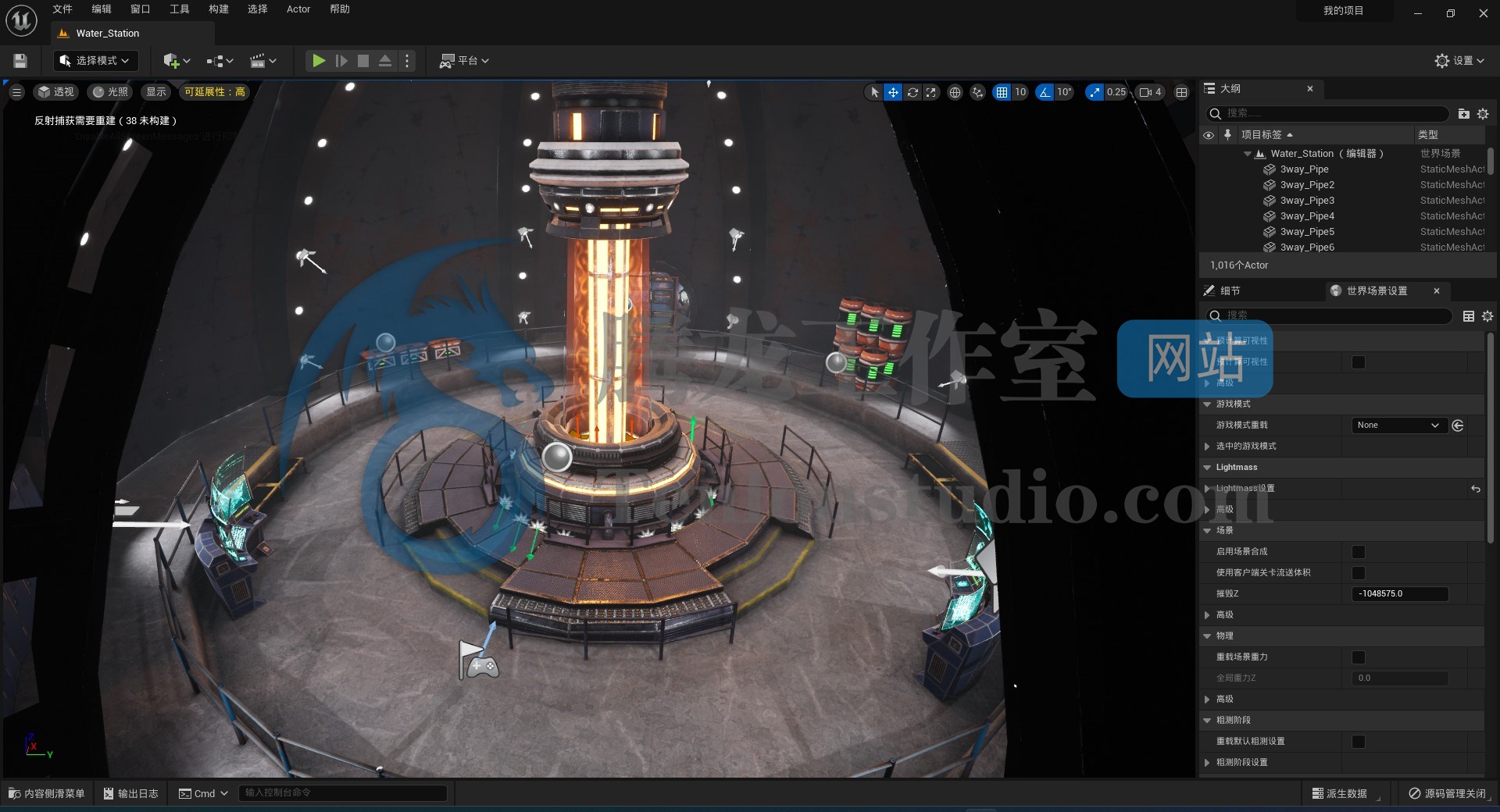Stop the play session
Image resolution: width=1500 pixels, height=812 pixels.
click(x=363, y=61)
